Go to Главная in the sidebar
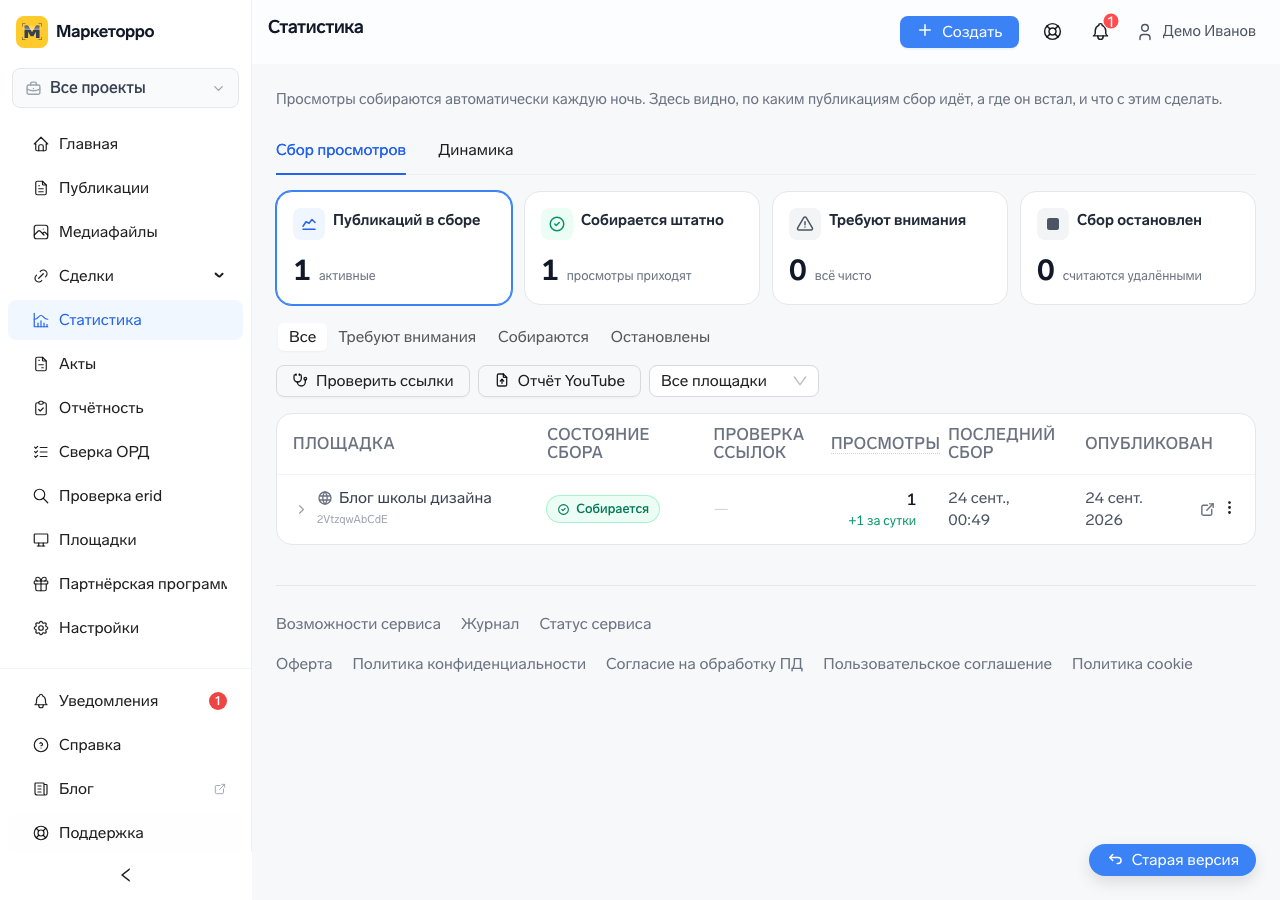 tap(125, 144)
